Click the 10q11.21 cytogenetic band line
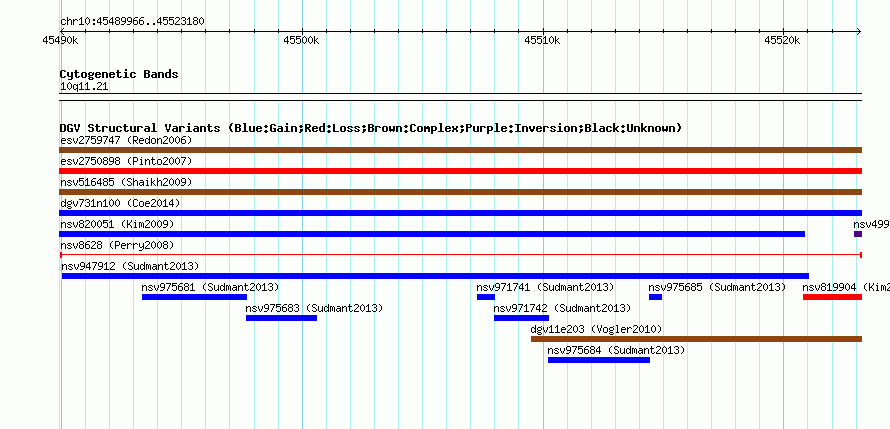This screenshot has width=890, height=429. [x=460, y=97]
